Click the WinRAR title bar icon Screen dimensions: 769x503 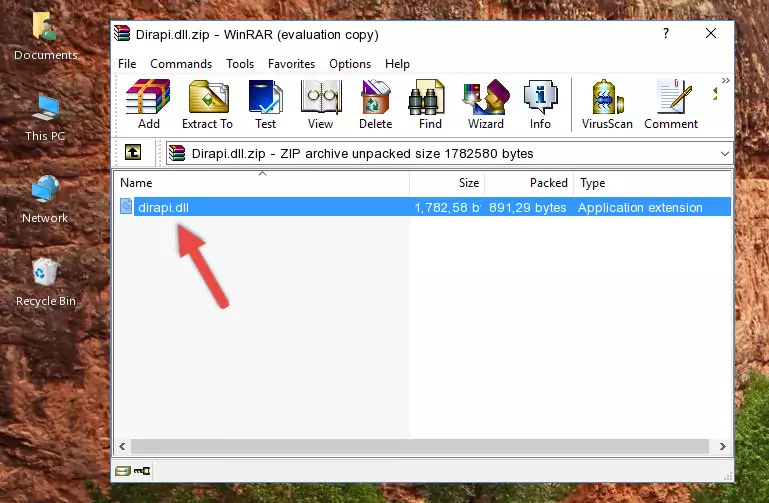pyautogui.click(x=122, y=34)
